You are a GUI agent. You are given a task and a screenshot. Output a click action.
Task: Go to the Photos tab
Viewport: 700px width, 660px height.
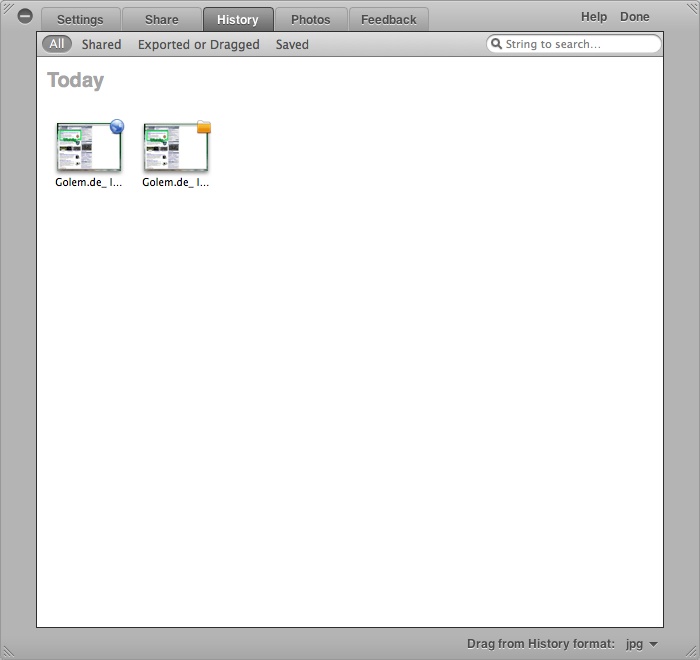point(311,20)
